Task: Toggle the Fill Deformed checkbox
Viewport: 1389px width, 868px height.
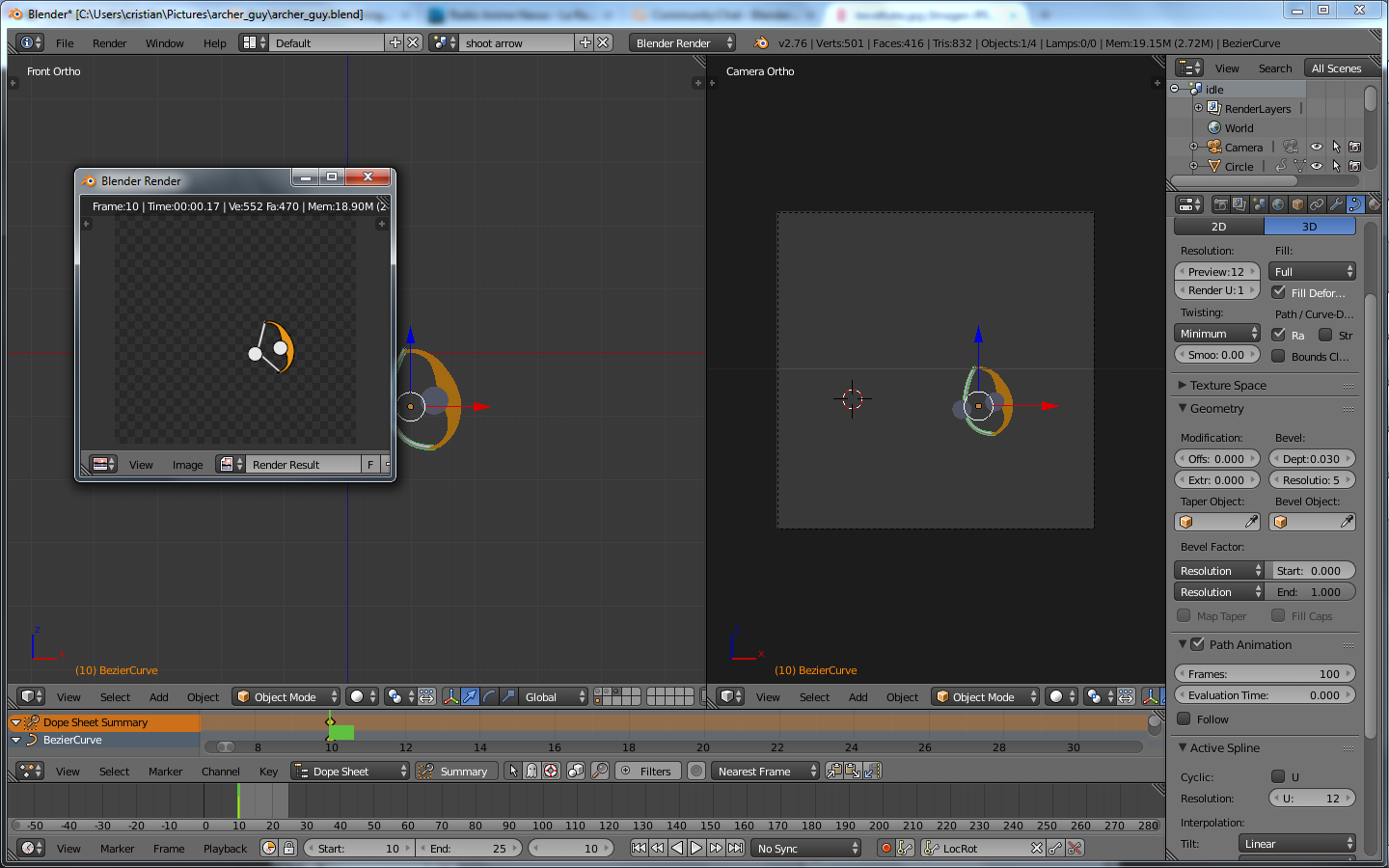Action: (x=1278, y=292)
